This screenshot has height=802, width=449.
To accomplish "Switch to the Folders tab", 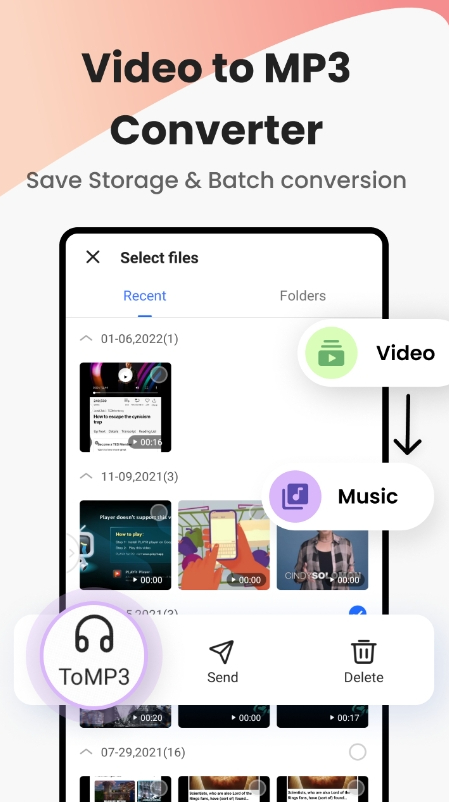I will click(303, 296).
